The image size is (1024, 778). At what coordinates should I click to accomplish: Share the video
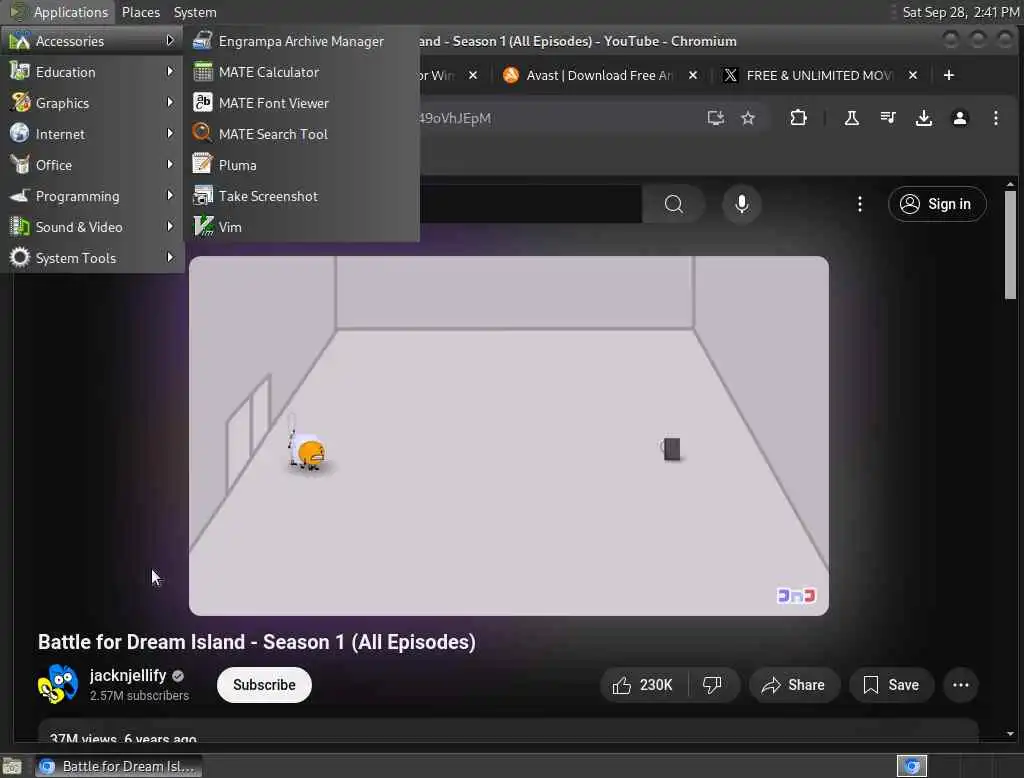pyautogui.click(x=793, y=685)
